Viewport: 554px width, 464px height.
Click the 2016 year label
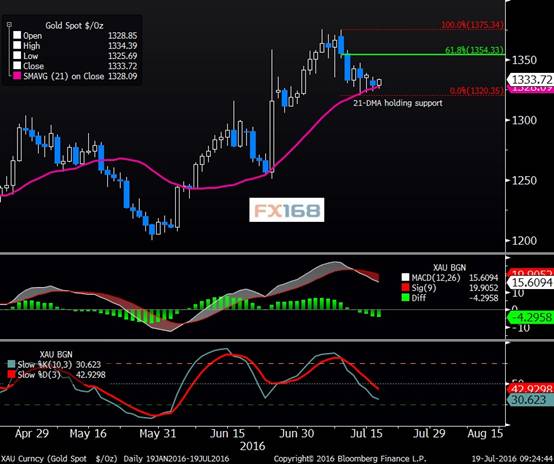(x=252, y=446)
